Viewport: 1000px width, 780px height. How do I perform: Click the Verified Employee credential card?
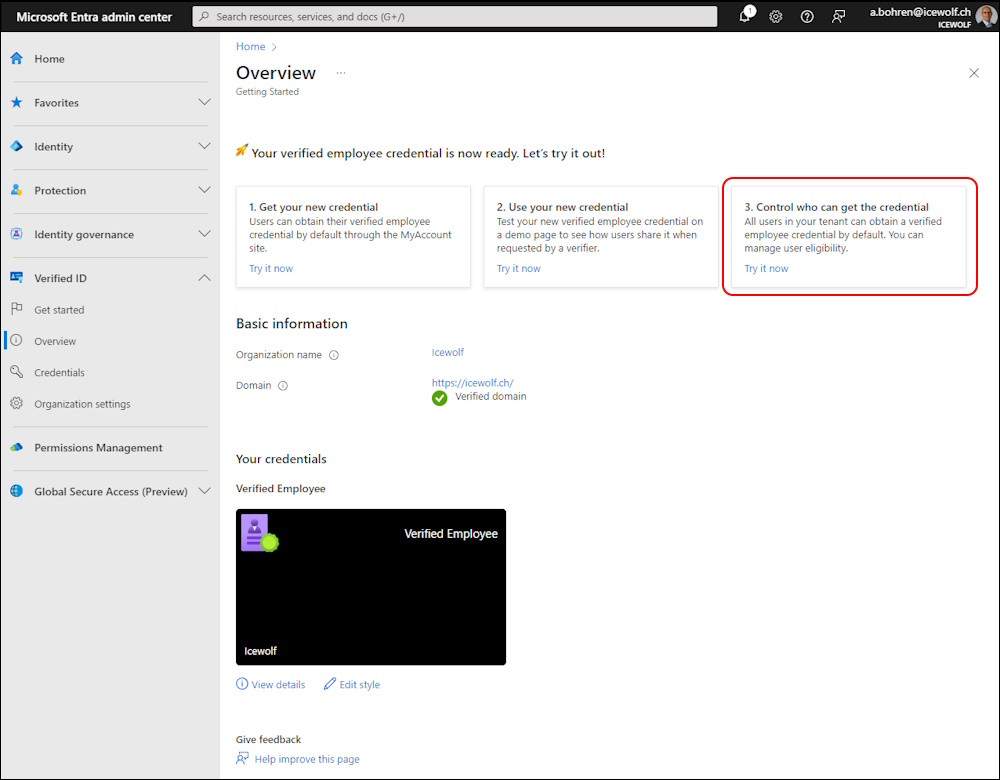[371, 587]
